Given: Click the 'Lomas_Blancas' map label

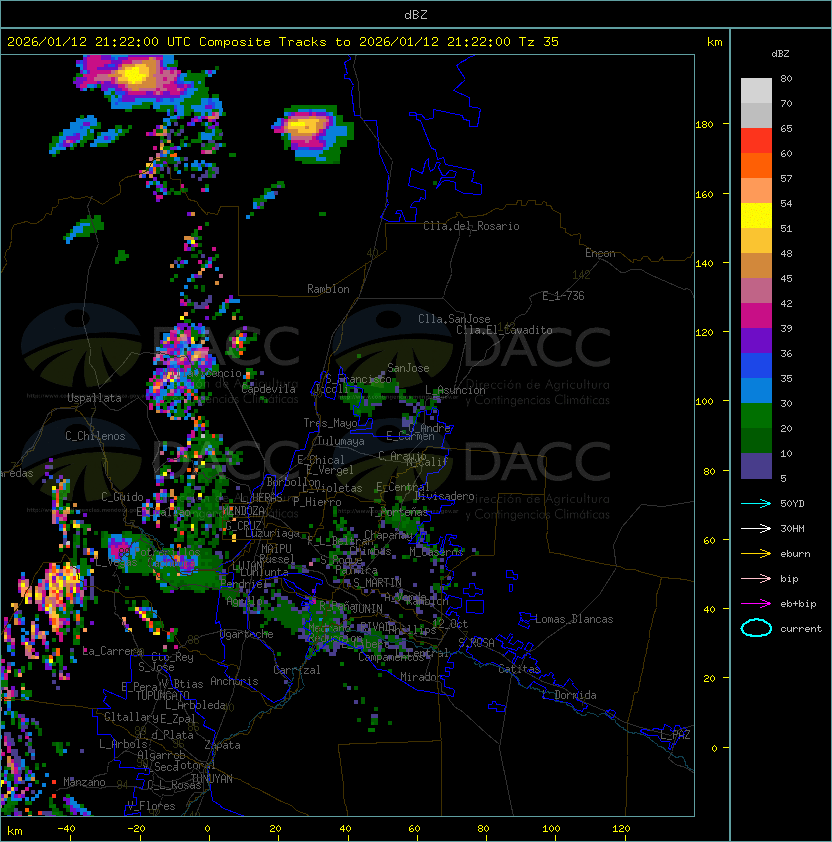Looking at the screenshot, I should pos(574,619).
